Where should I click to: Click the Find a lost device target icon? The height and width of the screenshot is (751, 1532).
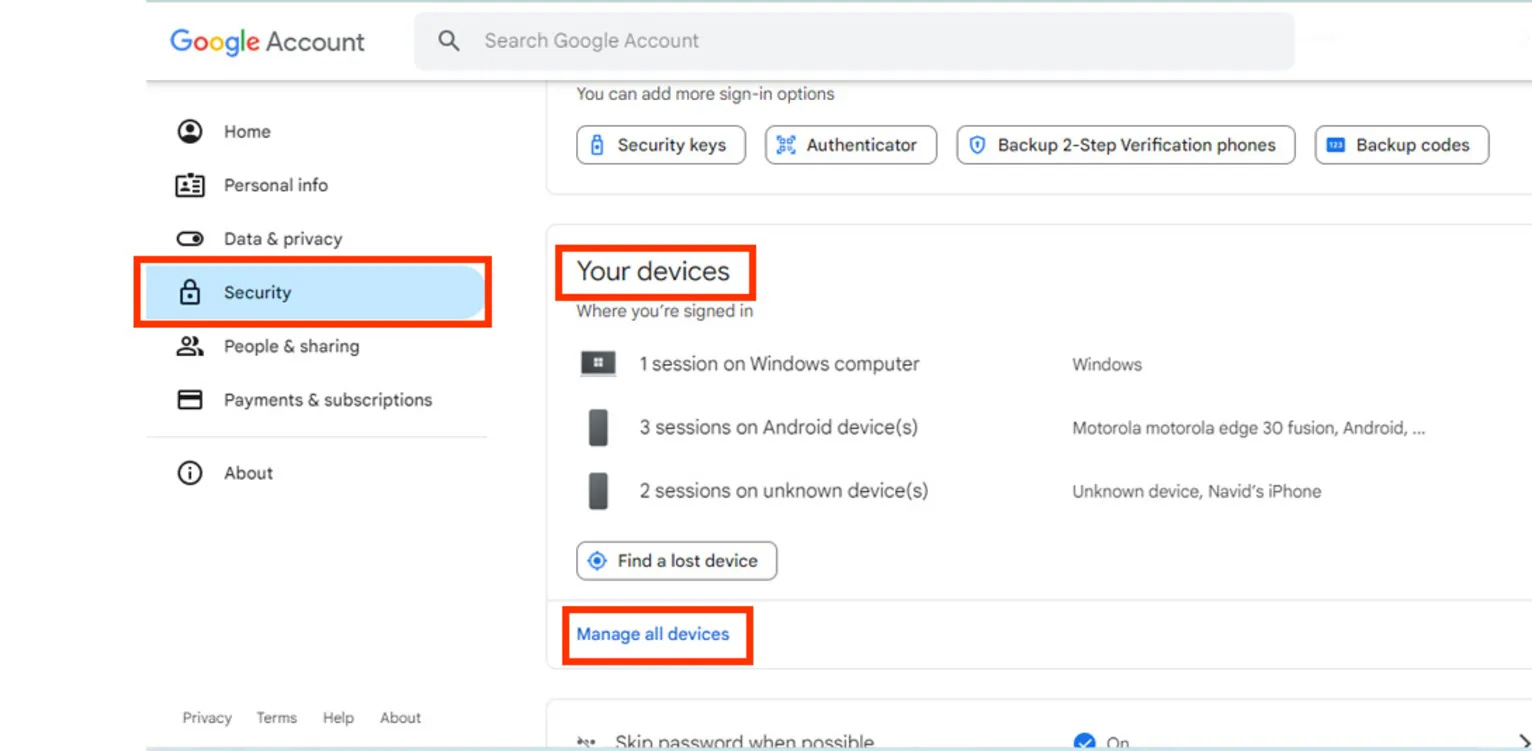click(x=597, y=561)
